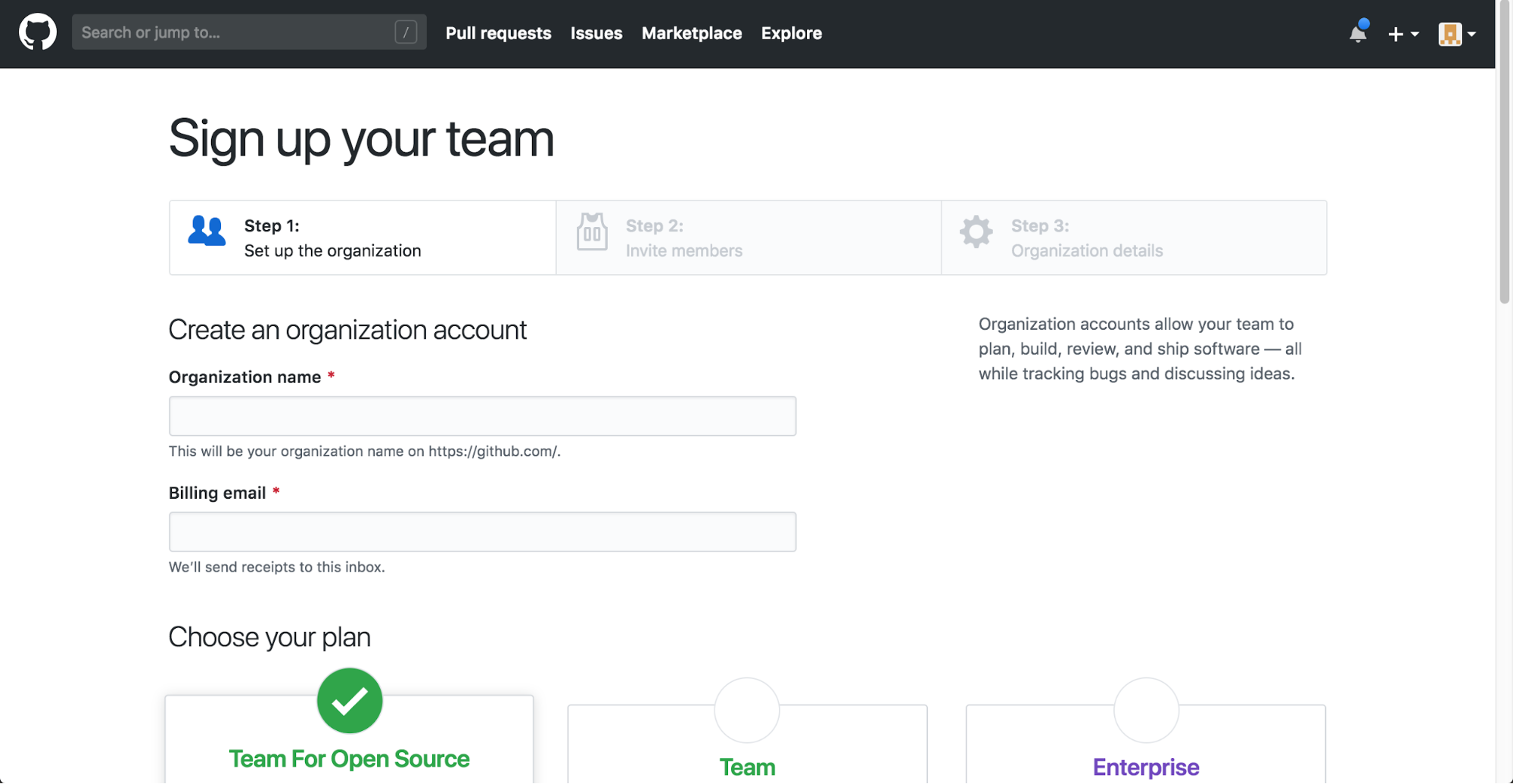The height and width of the screenshot is (784, 1513).
Task: Expand the create new dropdown arrow
Action: 1415,34
